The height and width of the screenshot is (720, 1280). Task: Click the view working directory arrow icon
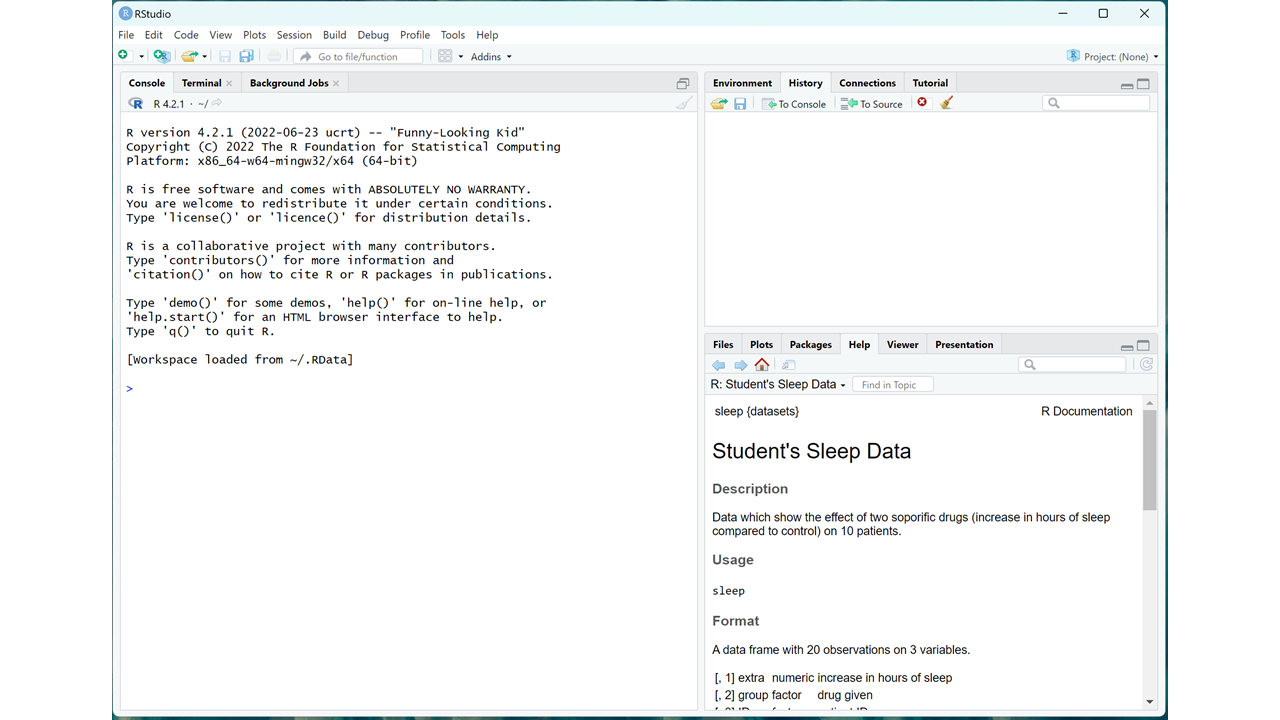(217, 103)
